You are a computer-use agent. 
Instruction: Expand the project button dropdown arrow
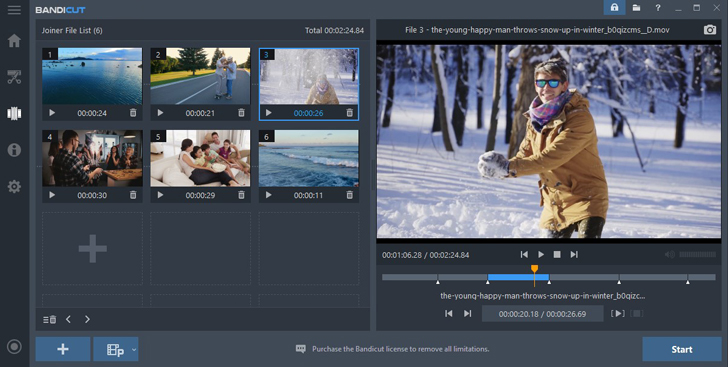point(134,349)
